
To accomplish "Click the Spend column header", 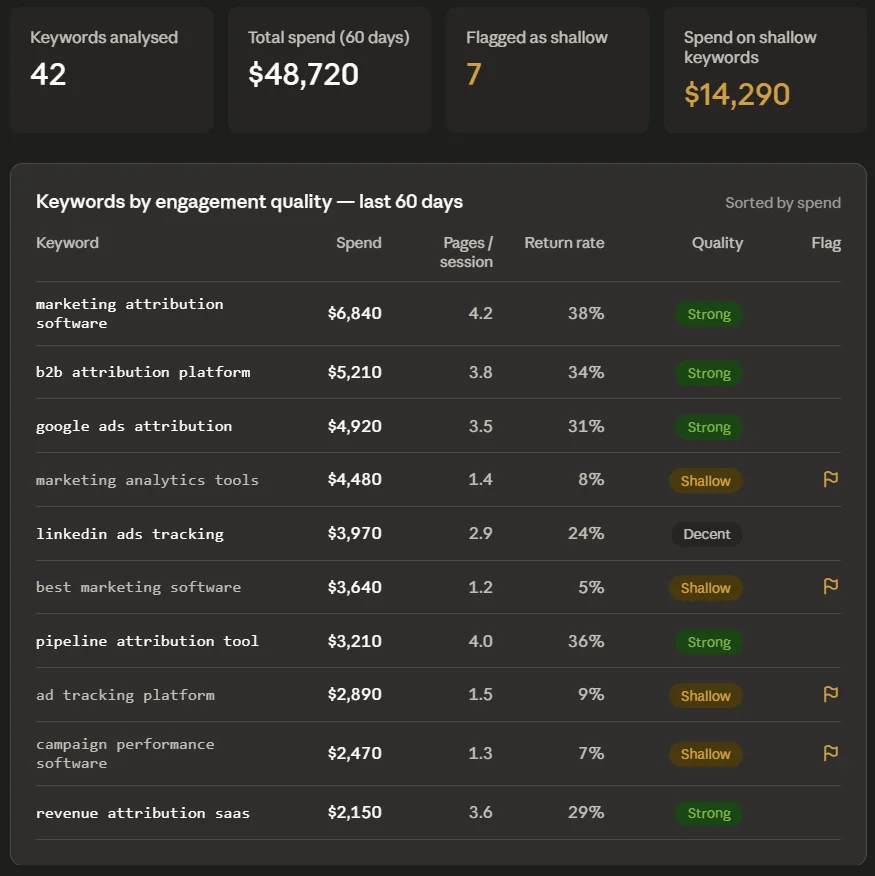I will pyautogui.click(x=359, y=243).
